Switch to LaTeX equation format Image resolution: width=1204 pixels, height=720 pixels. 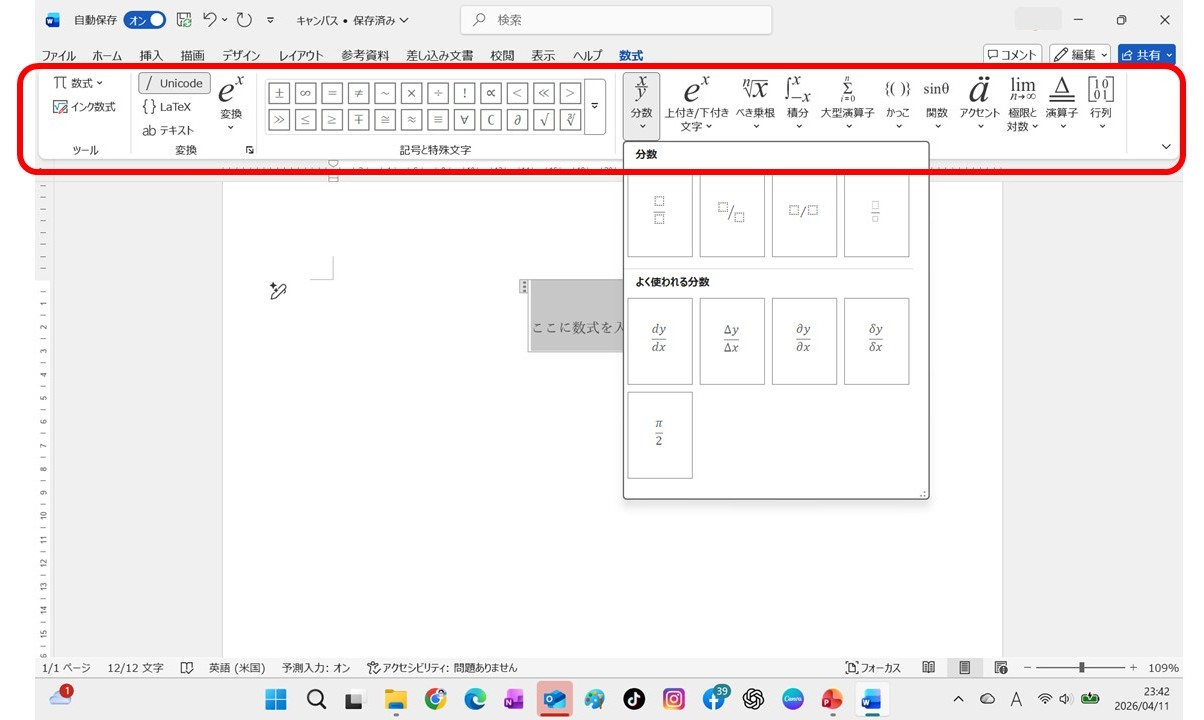[x=167, y=107]
